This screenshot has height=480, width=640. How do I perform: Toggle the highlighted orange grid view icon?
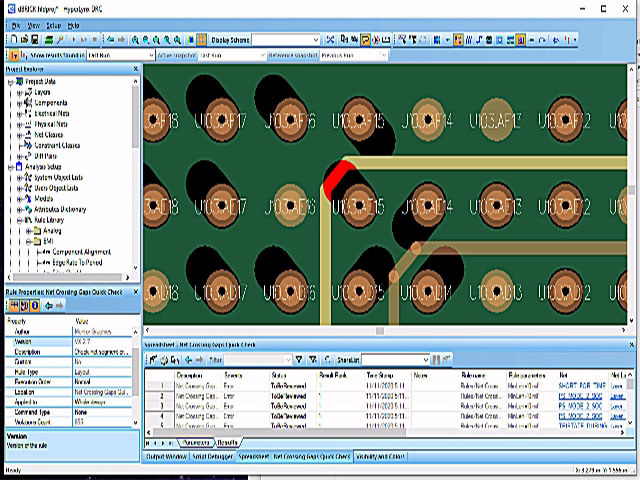pyautogui.click(x=202, y=40)
